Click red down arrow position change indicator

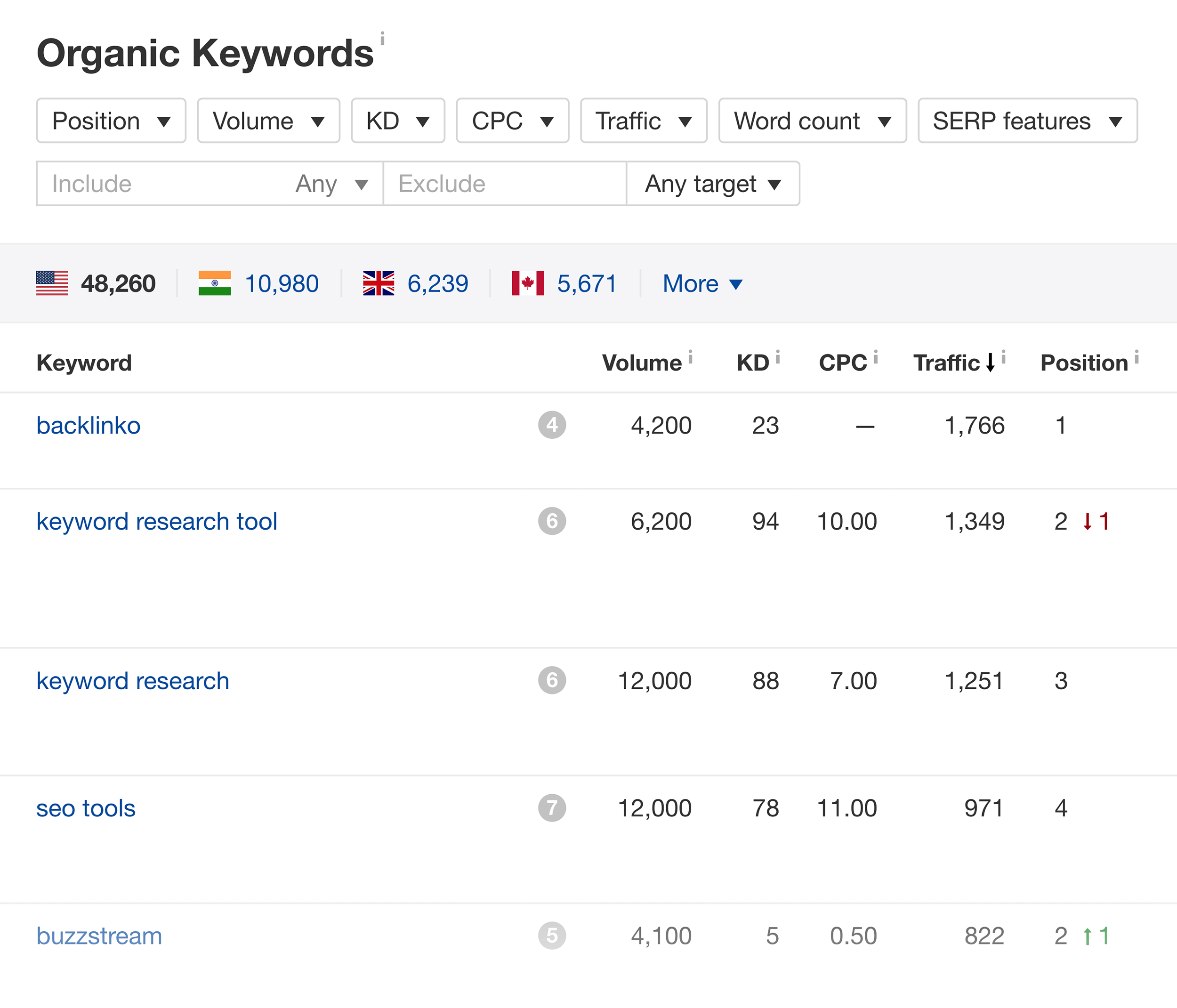point(1087,521)
